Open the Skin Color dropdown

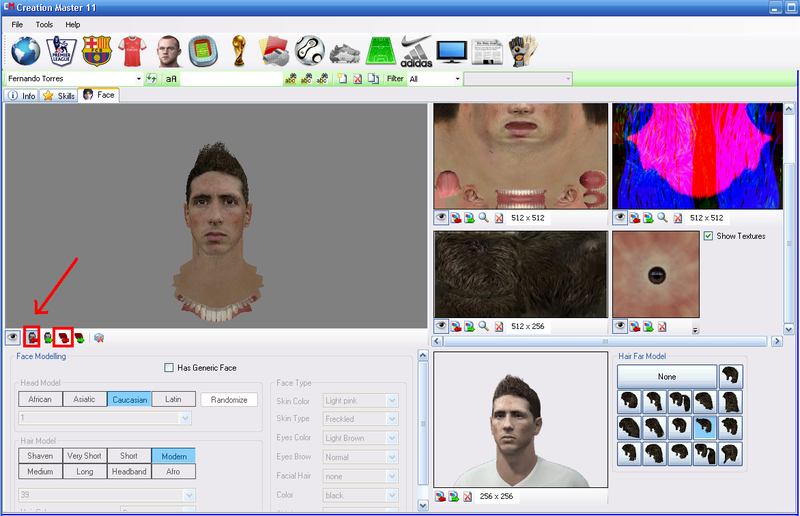click(391, 400)
